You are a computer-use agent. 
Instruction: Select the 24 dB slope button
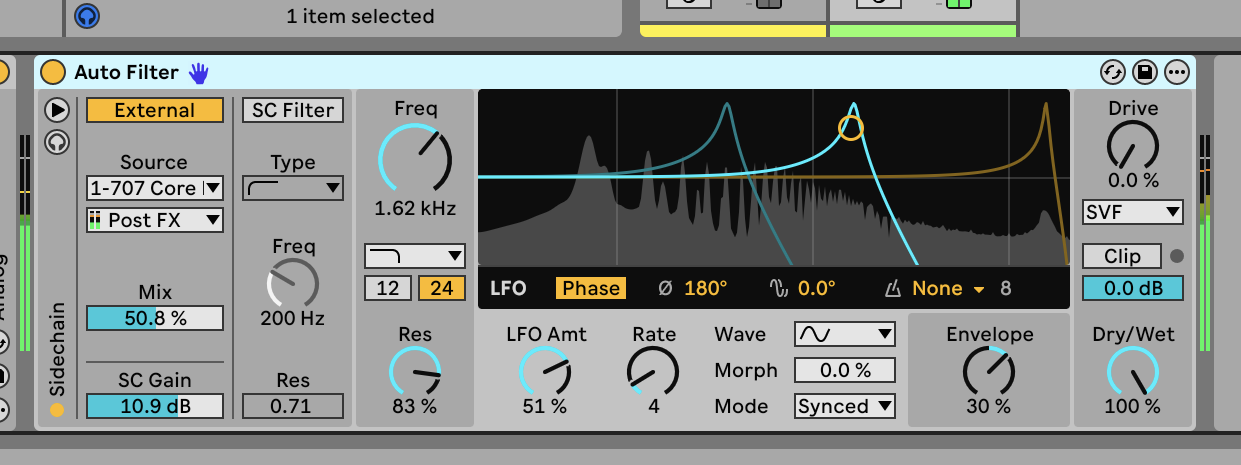coord(442,289)
